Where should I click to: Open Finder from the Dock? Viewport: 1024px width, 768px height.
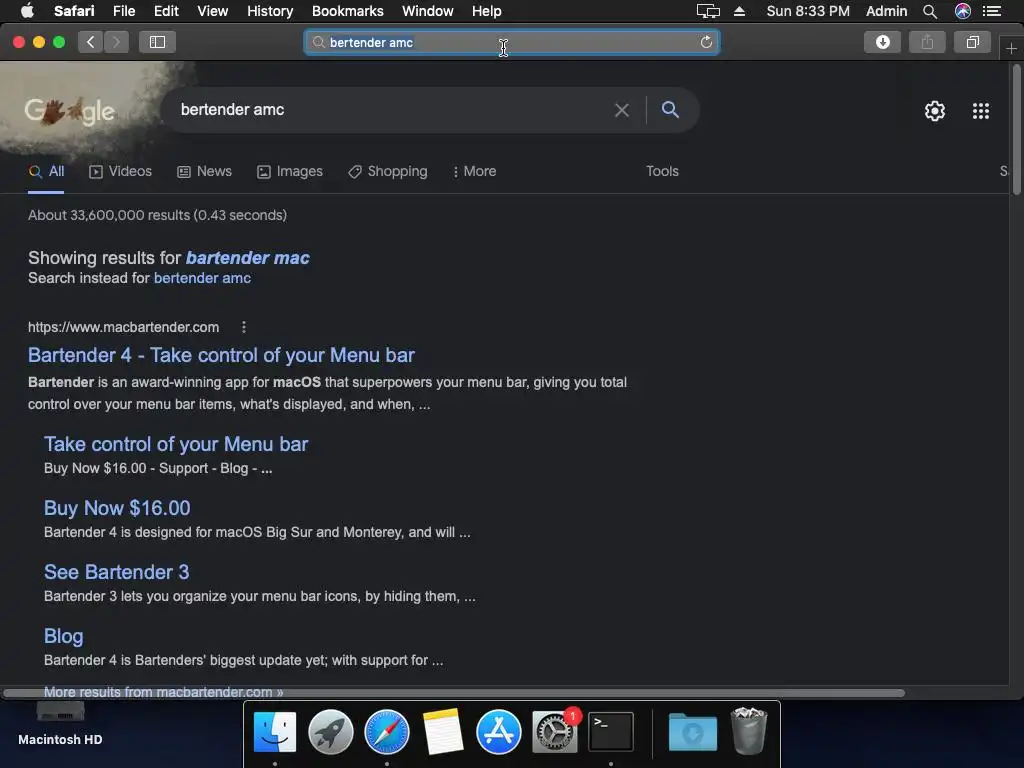pyautogui.click(x=275, y=732)
